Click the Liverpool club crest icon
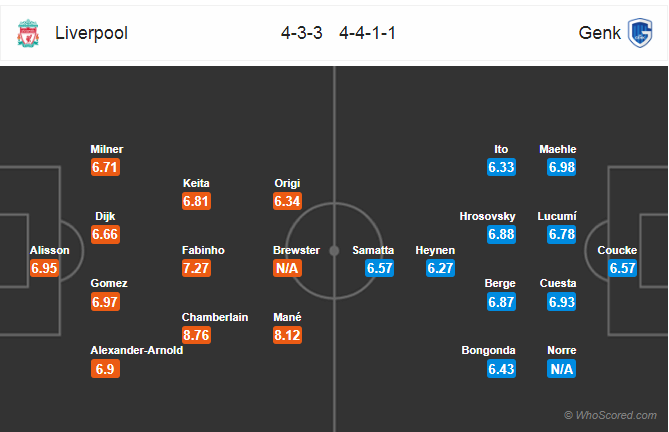 pyautogui.click(x=28, y=33)
